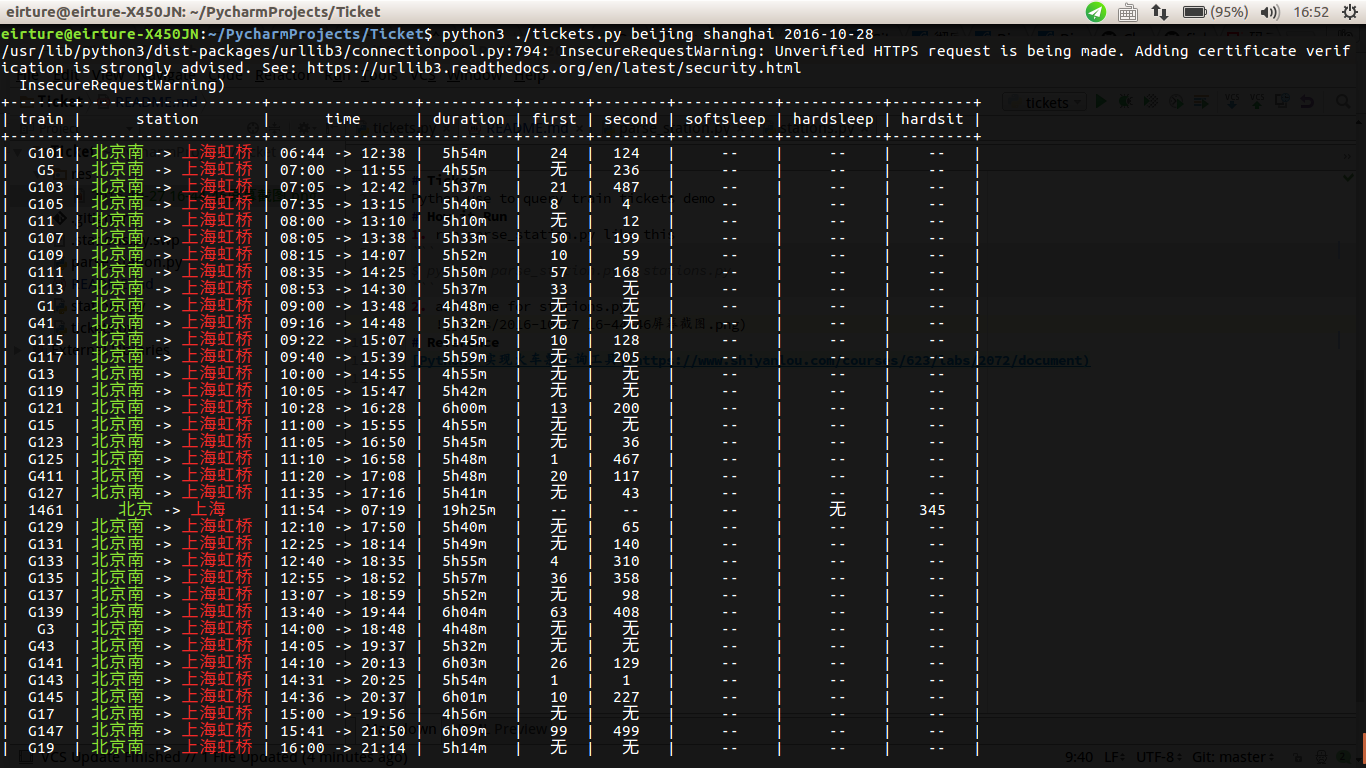Open the Git: master branch widget in PyCharm

click(1234, 757)
